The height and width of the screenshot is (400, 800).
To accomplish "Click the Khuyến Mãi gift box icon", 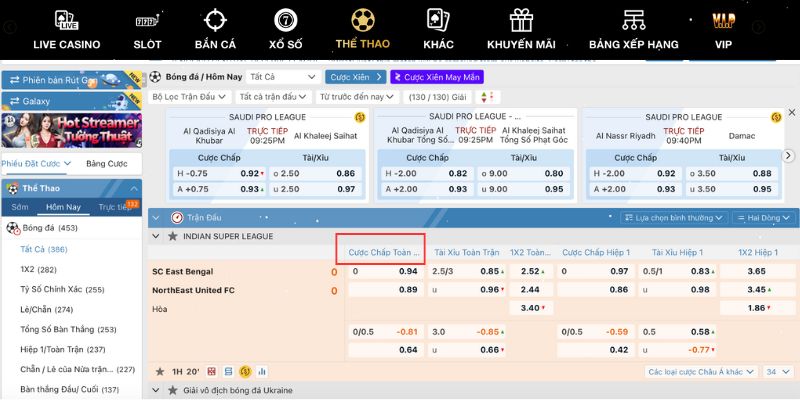I will click(x=521, y=20).
